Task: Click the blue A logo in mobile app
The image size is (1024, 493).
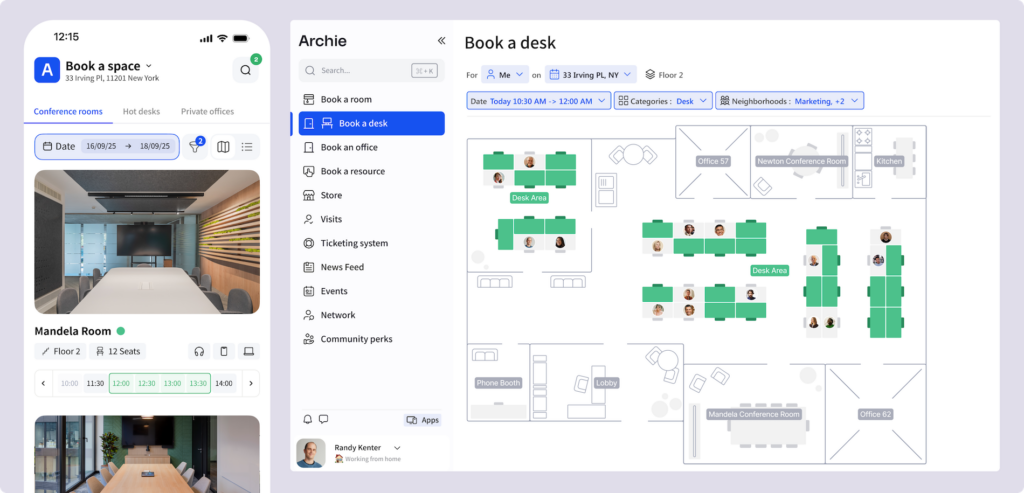Action: [x=47, y=70]
